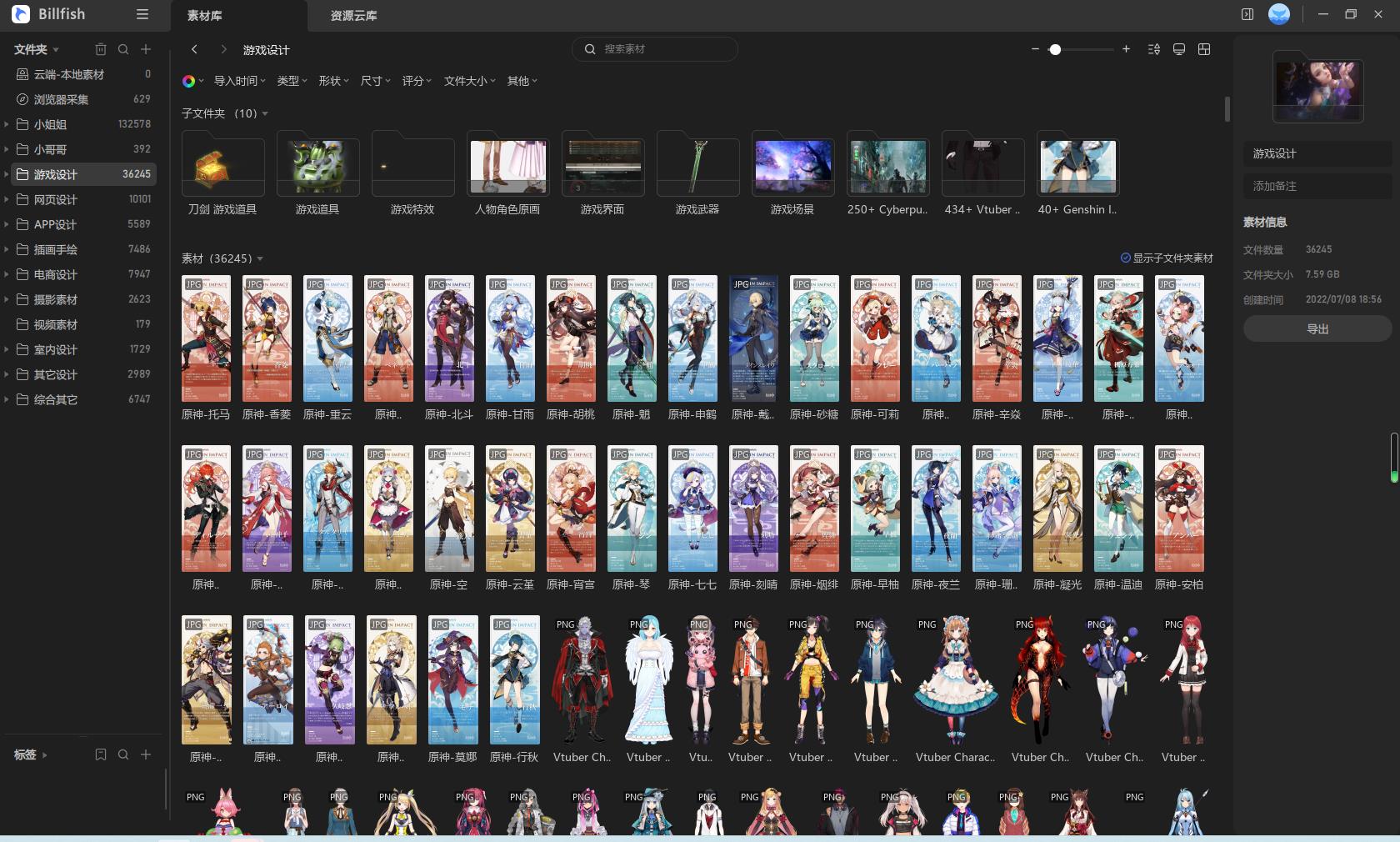
Task: Collapse the 子文件夹 (10) section
Action: pyautogui.click(x=265, y=113)
